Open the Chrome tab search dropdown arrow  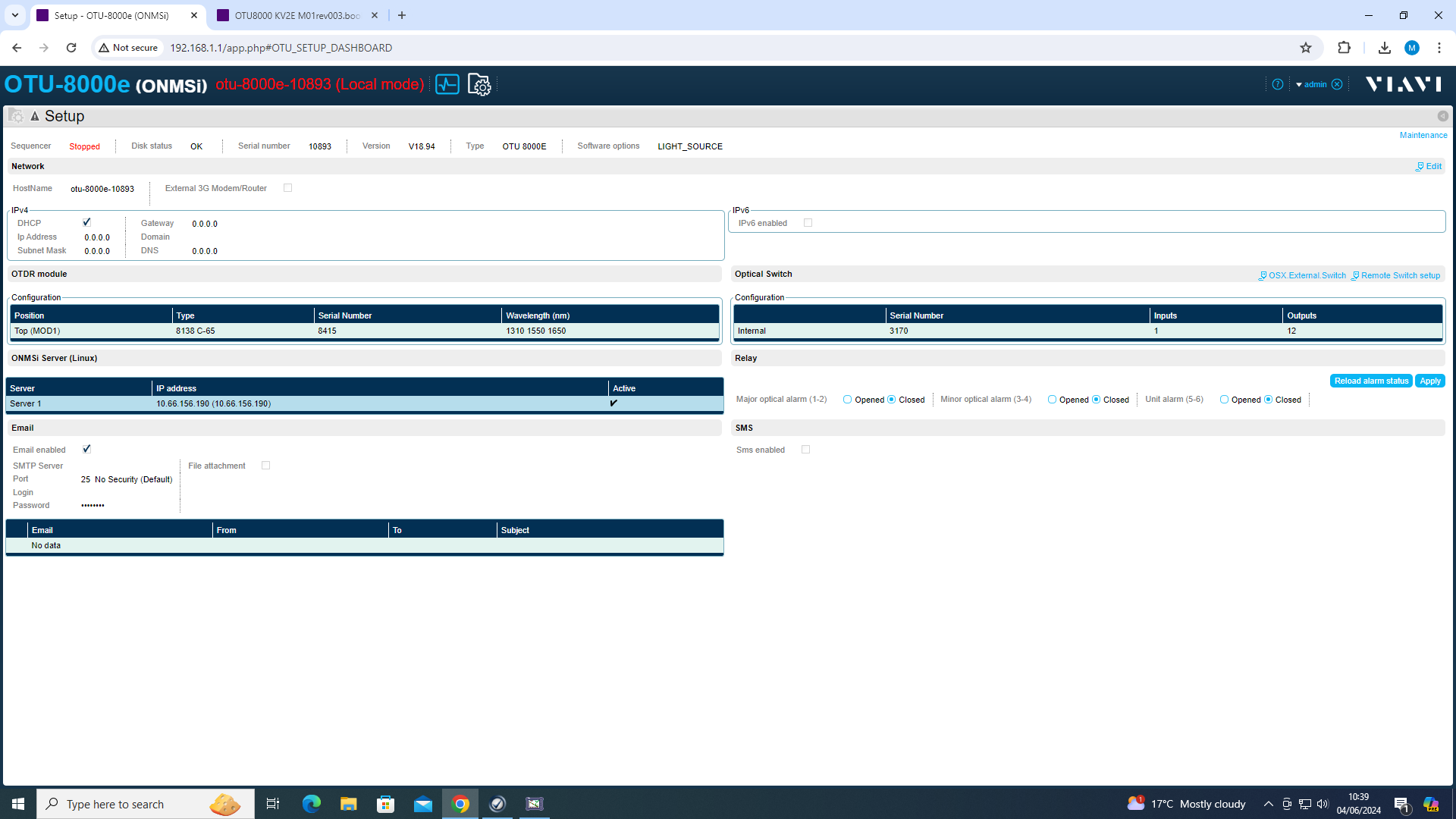(14, 15)
